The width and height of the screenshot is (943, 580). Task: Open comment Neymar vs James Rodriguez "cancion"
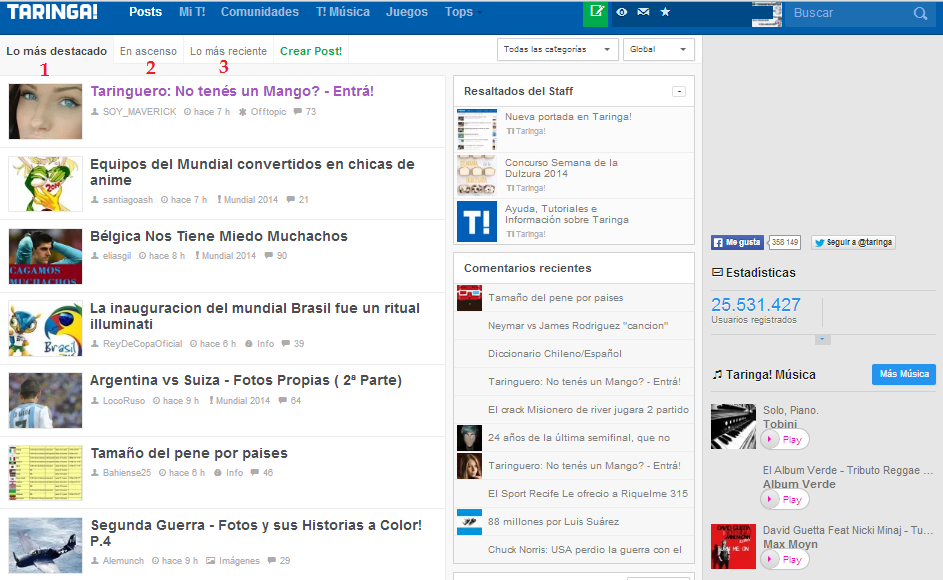578,325
